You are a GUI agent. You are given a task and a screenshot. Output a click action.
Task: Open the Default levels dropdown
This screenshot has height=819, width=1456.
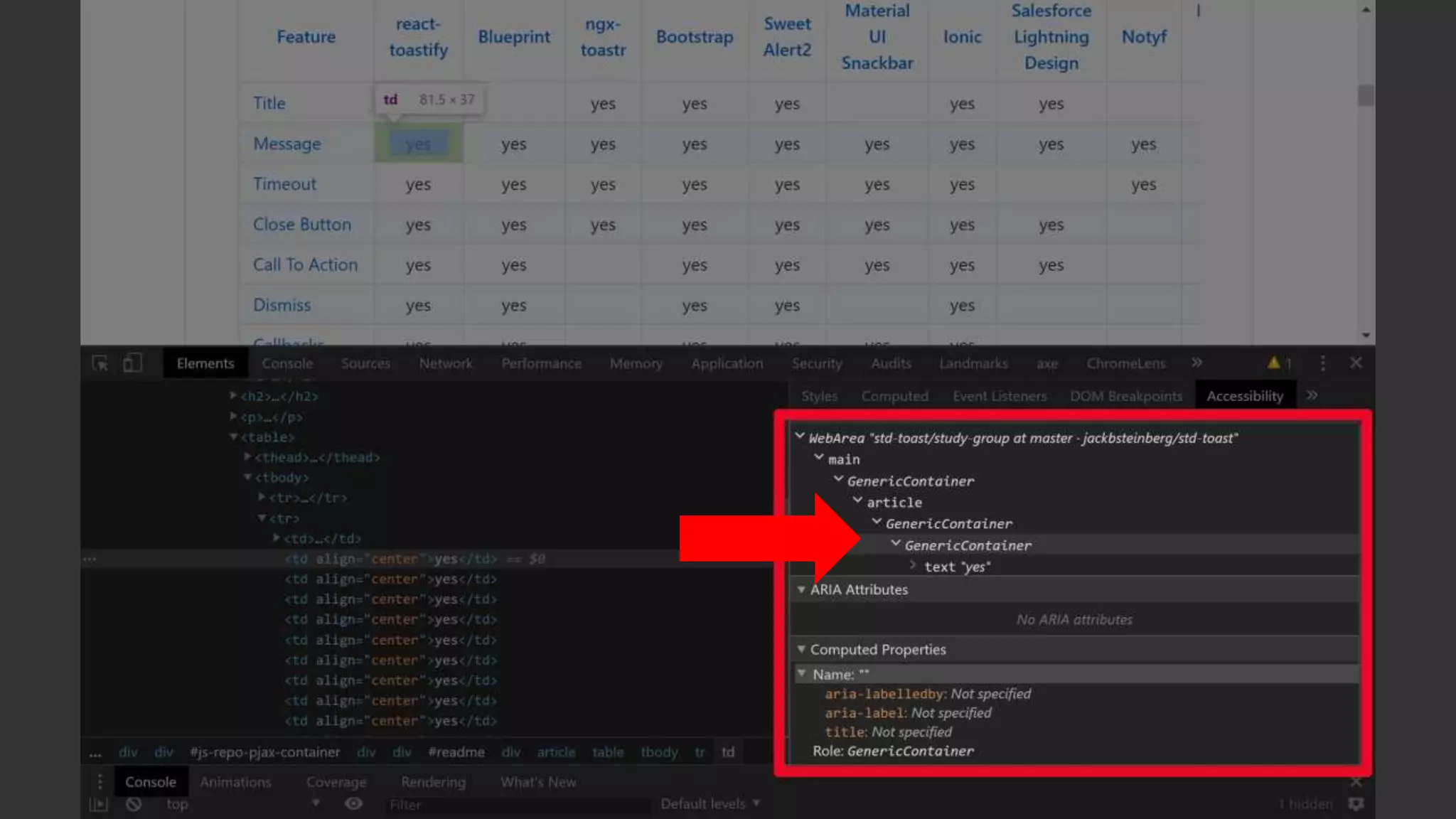[x=710, y=803]
